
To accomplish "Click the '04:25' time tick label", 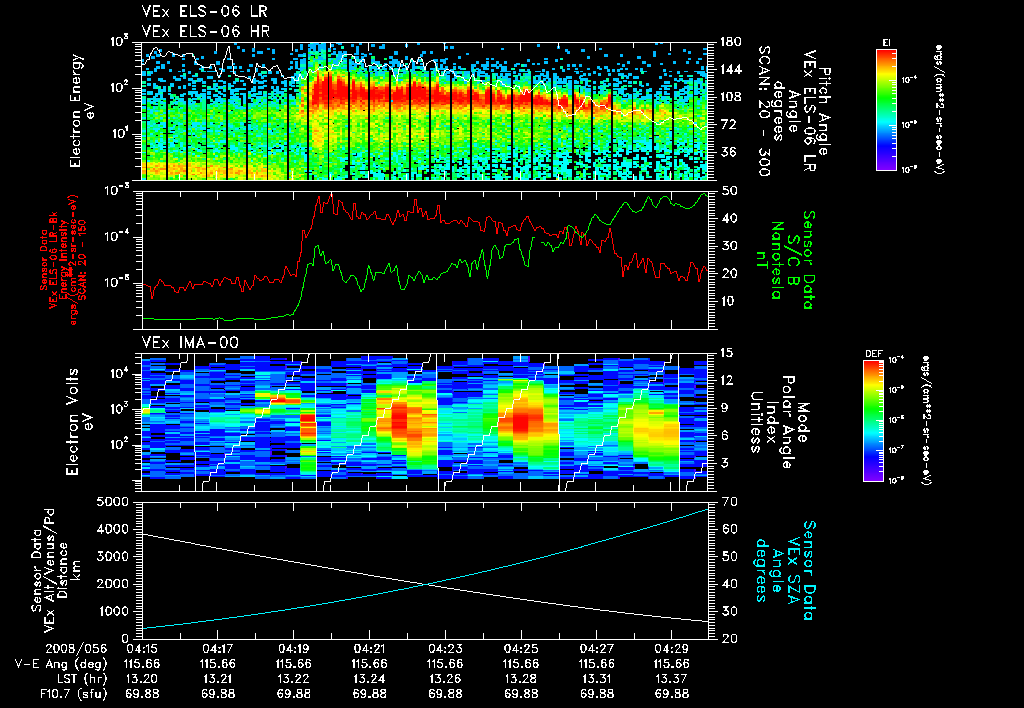I will 521,649.
